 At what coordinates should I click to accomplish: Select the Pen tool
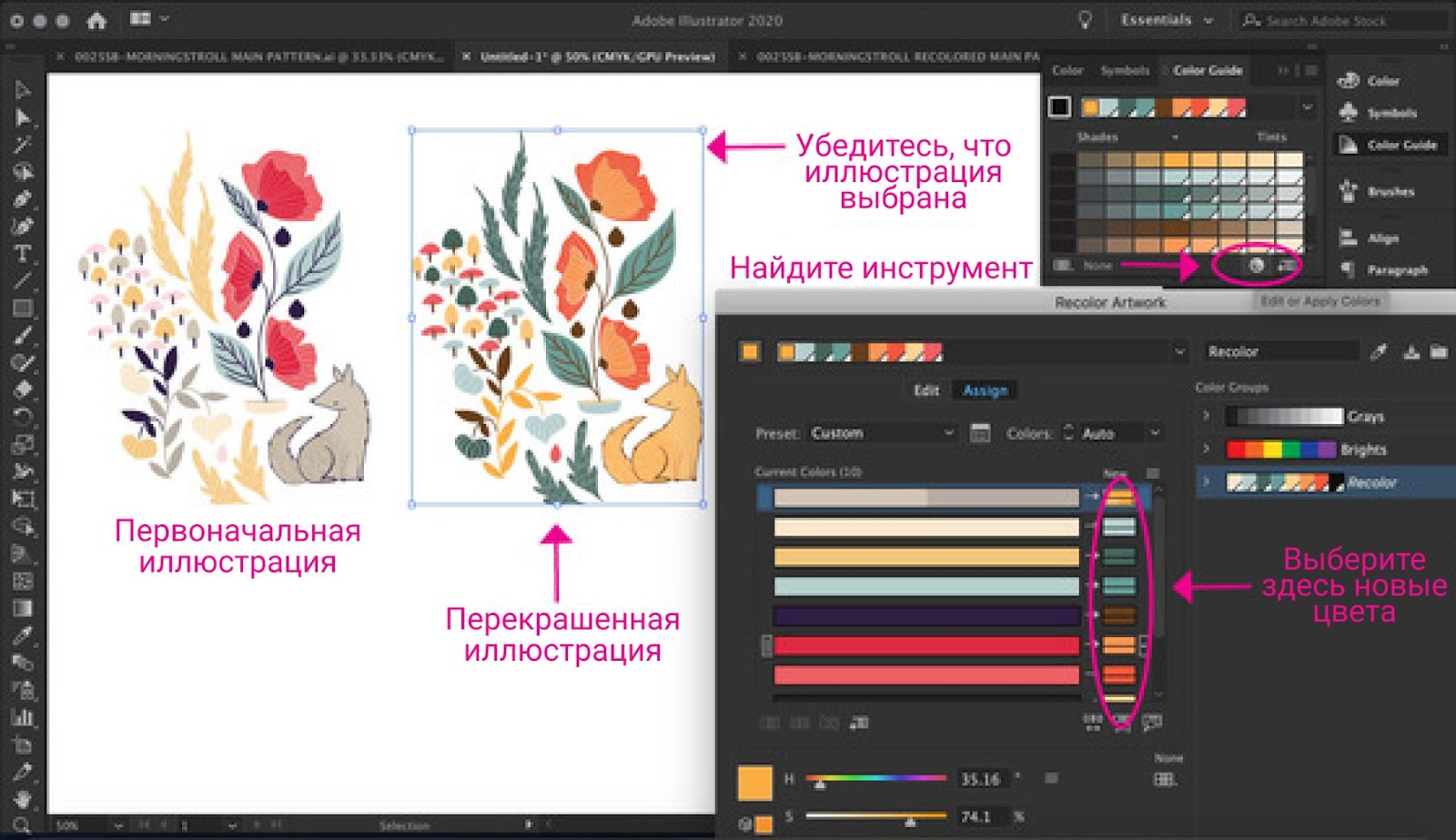point(23,199)
